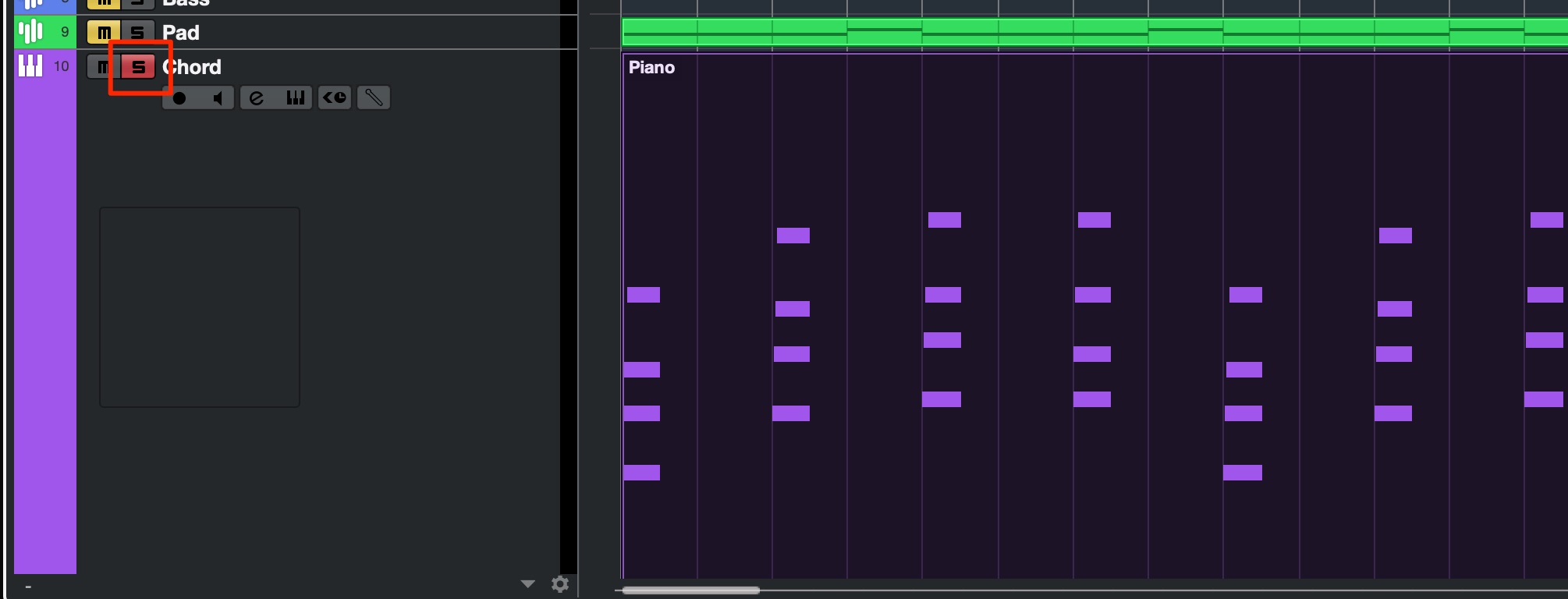The width and height of the screenshot is (1568, 599).
Task: Click the Chord track piano-keys type icon
Action: click(30, 66)
